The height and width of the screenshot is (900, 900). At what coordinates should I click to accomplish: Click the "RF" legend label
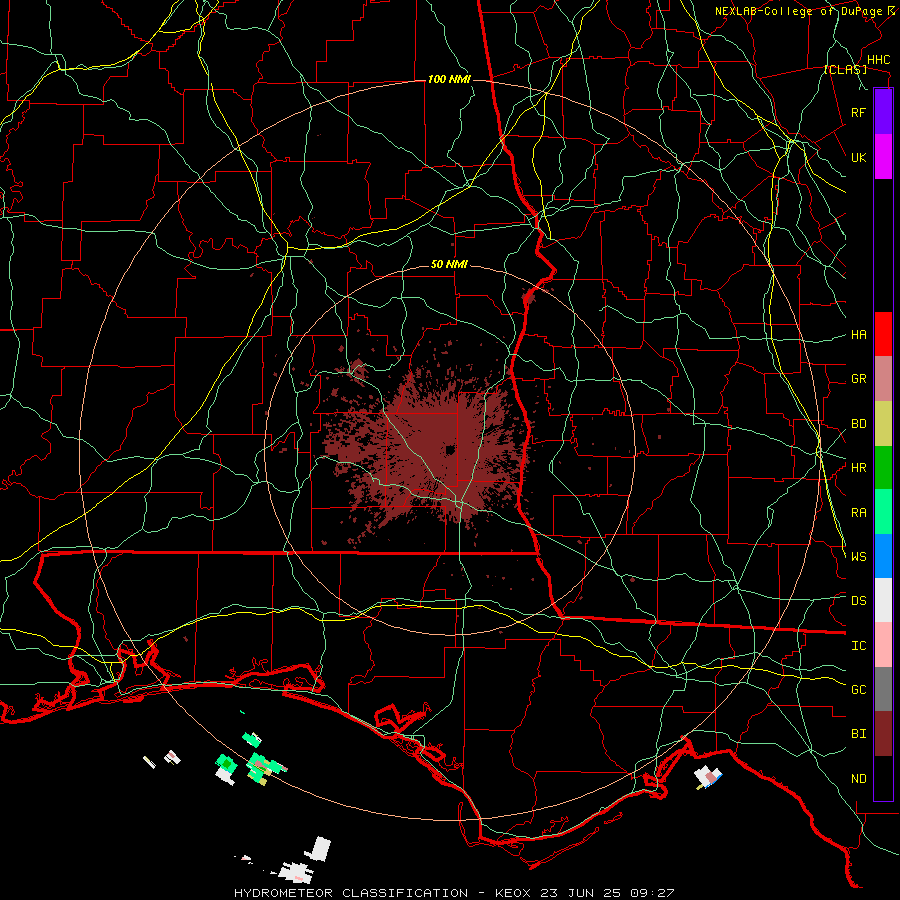click(x=858, y=112)
